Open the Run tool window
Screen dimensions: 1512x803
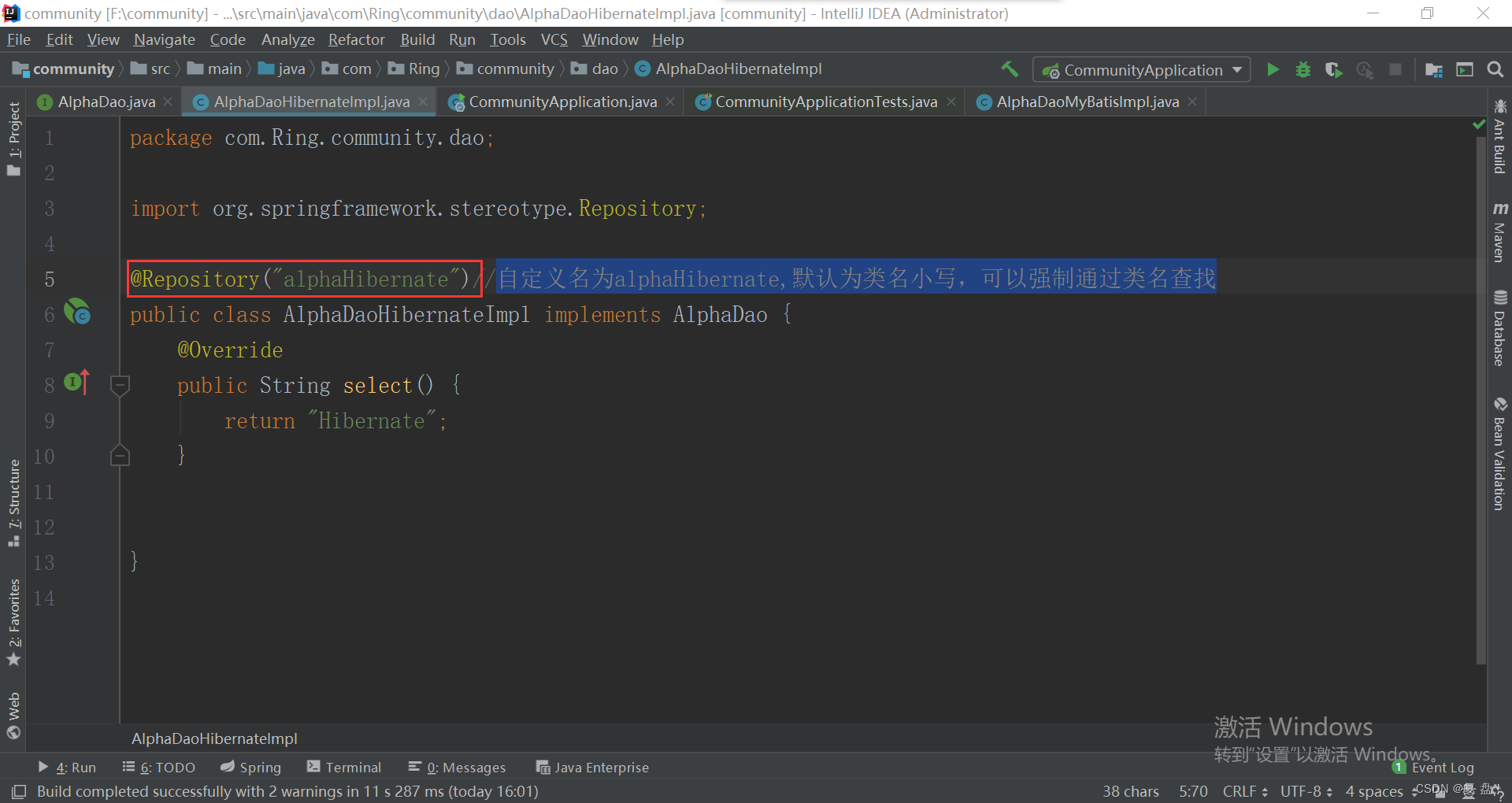click(67, 767)
